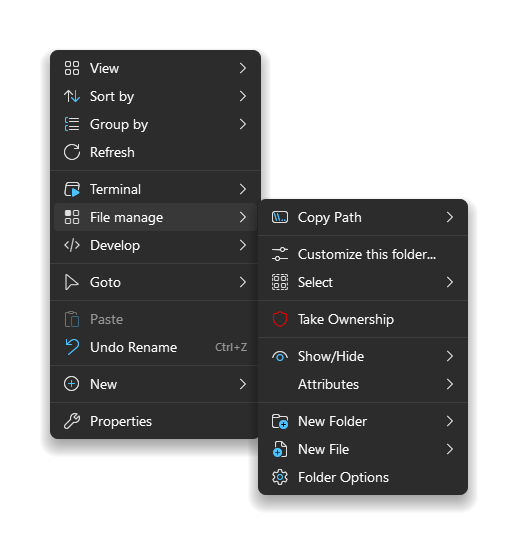Click the red shield Take Ownership icon

pos(280,319)
